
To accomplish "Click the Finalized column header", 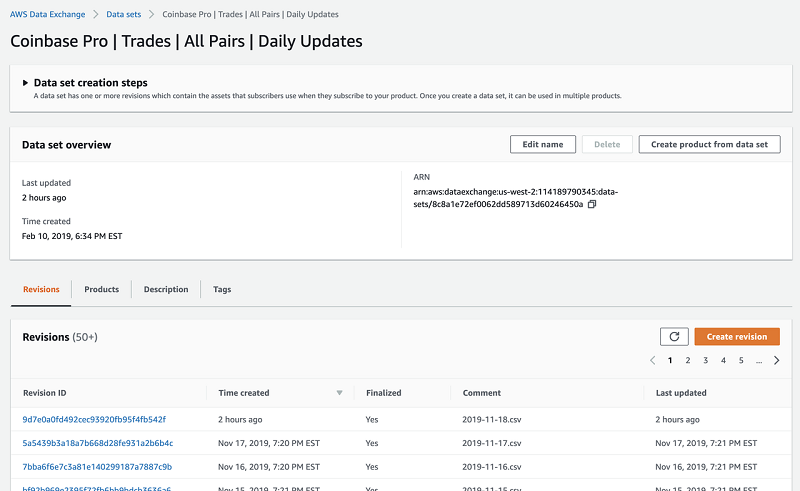I will (384, 393).
